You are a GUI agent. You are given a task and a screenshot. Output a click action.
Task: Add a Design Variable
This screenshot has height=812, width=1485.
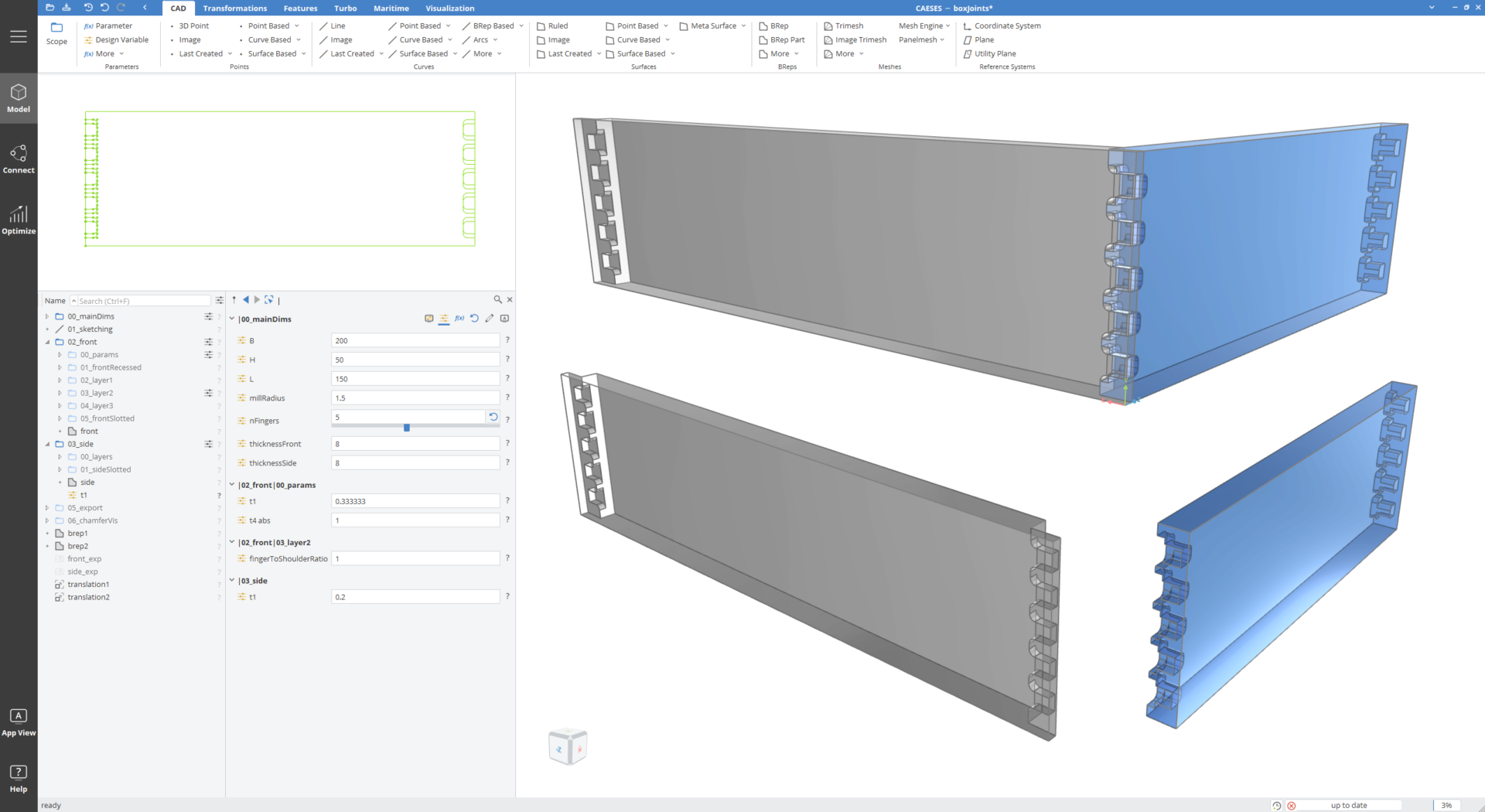point(121,39)
